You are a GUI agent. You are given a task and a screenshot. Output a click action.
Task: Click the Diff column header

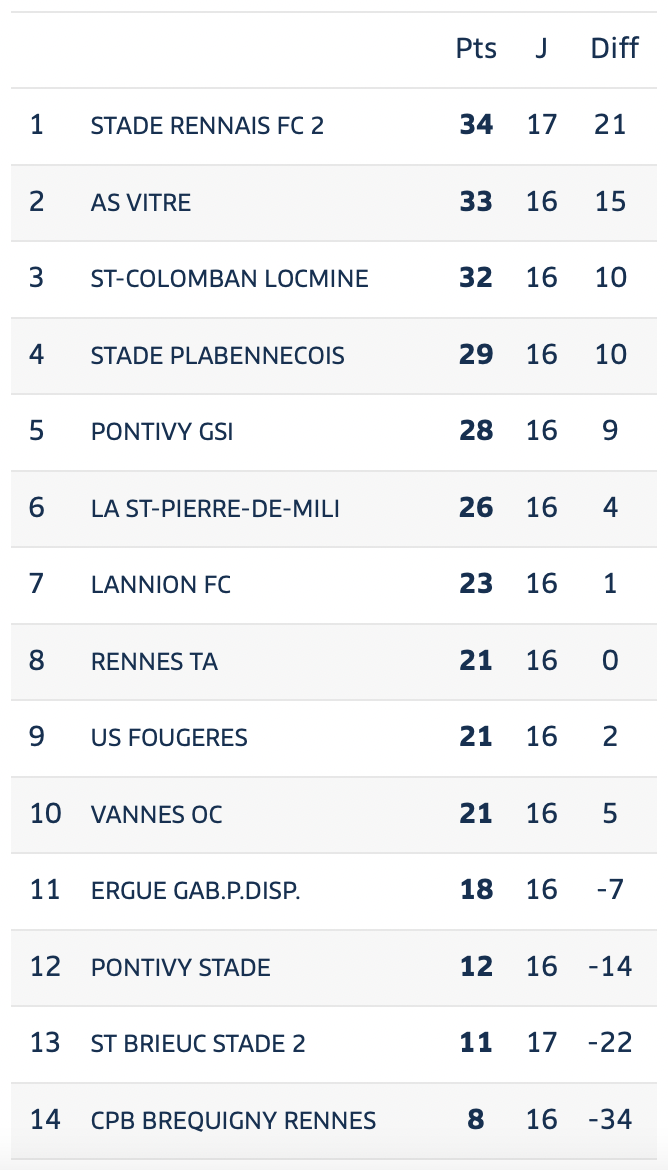click(614, 49)
